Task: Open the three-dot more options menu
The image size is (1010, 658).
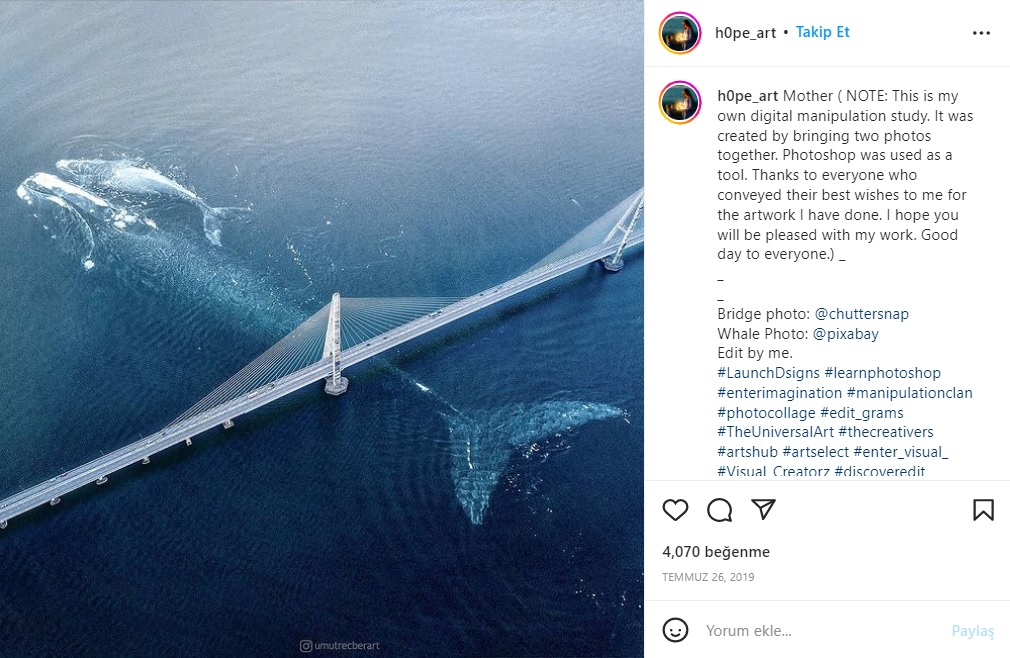Action: click(x=981, y=33)
